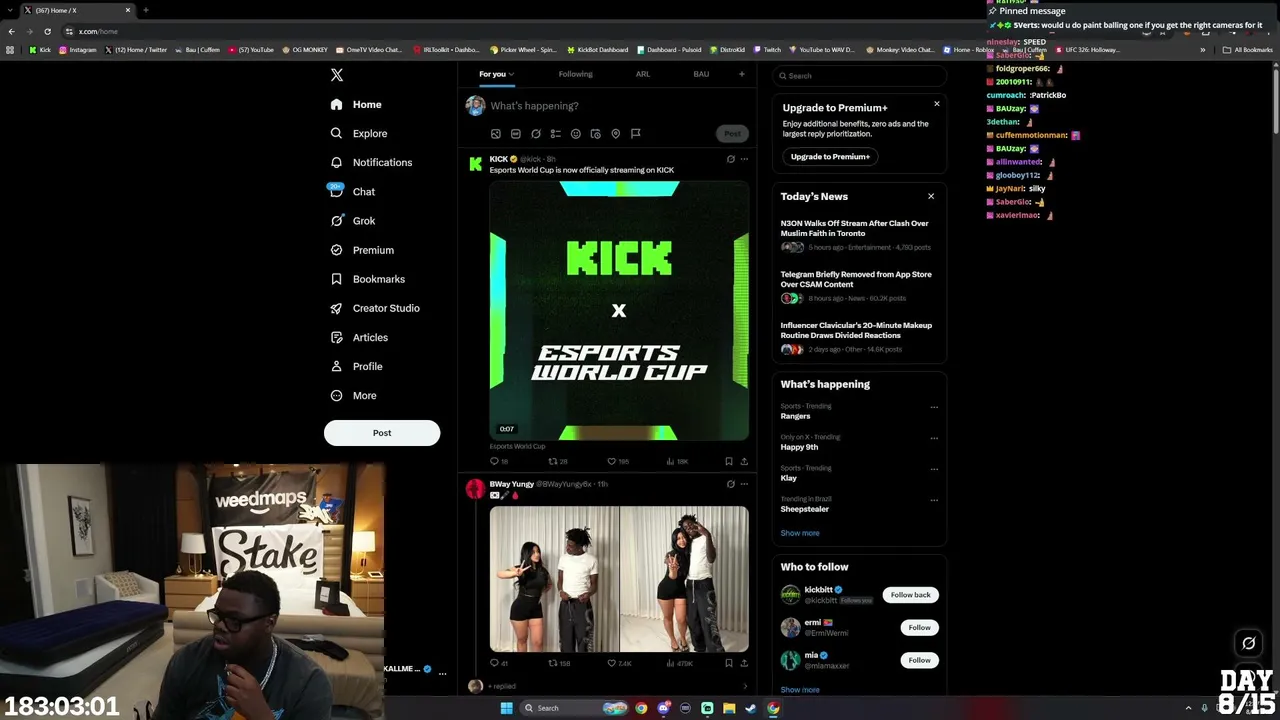Screen dimensions: 1280x720
Task: Open emoji picker in the composer
Action: coord(576,134)
